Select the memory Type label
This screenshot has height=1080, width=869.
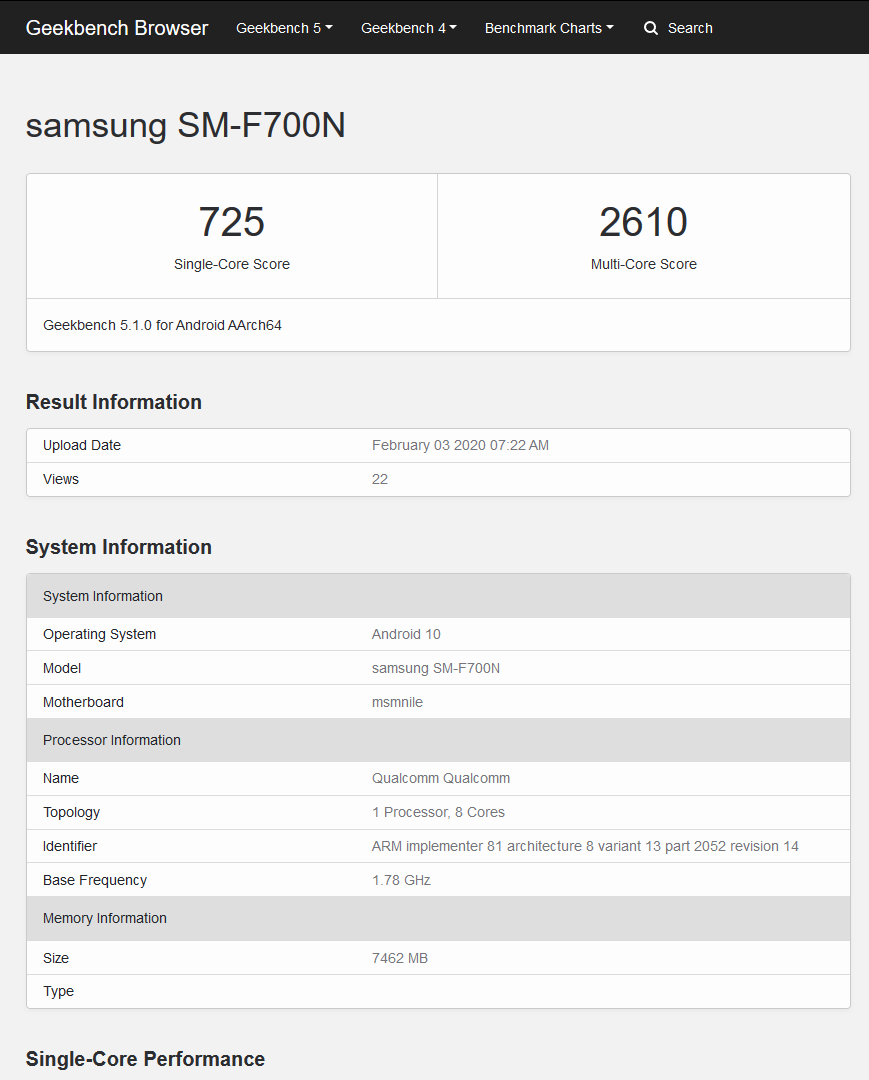[59, 992]
